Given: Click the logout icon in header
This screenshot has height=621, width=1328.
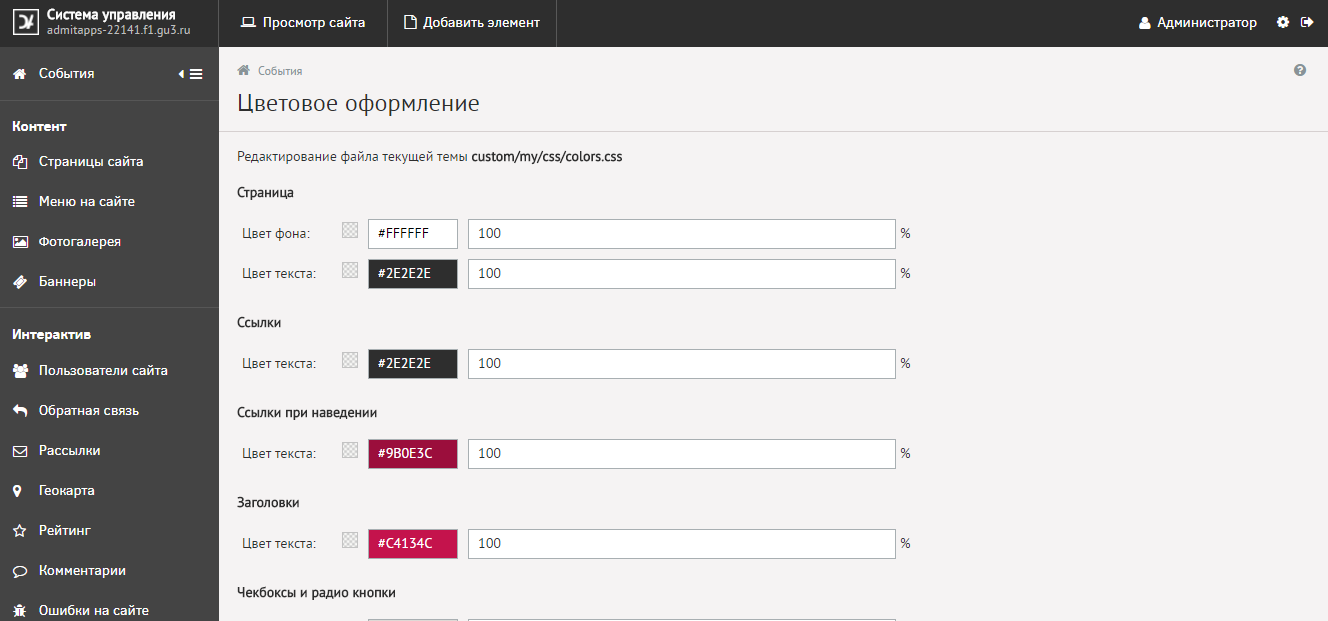Looking at the screenshot, I should [1307, 22].
